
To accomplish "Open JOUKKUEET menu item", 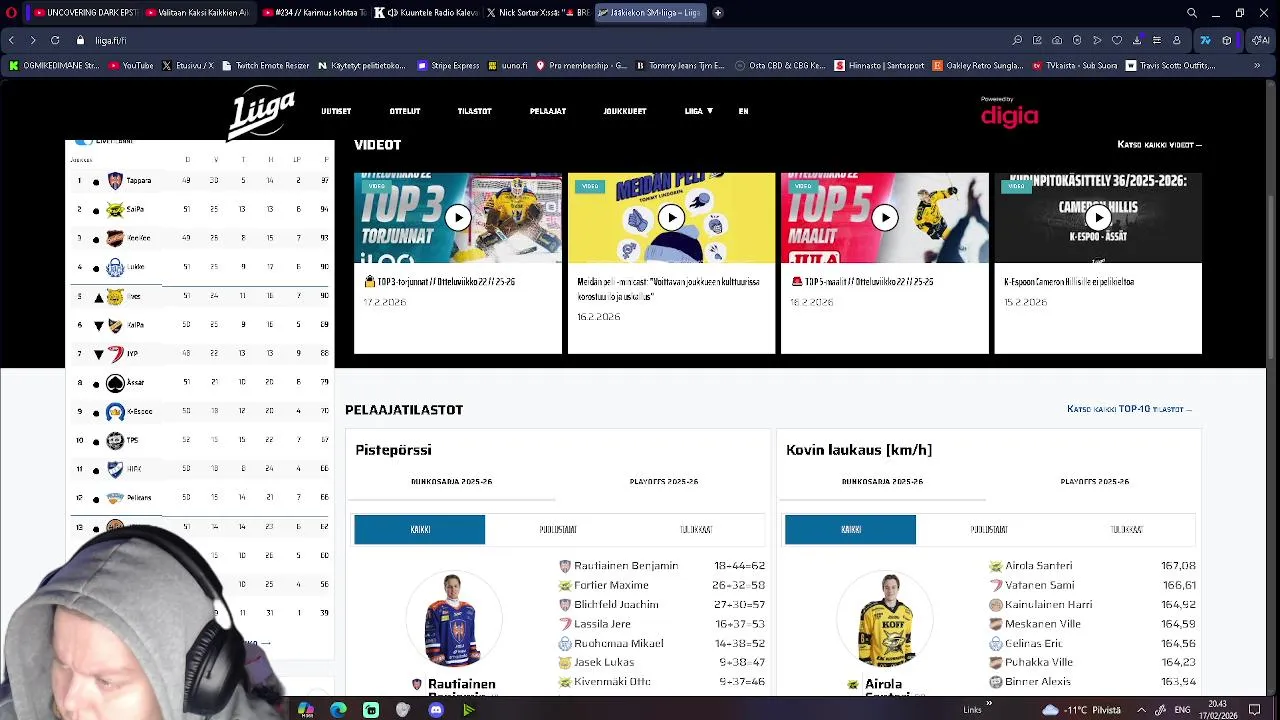I will pos(625,111).
